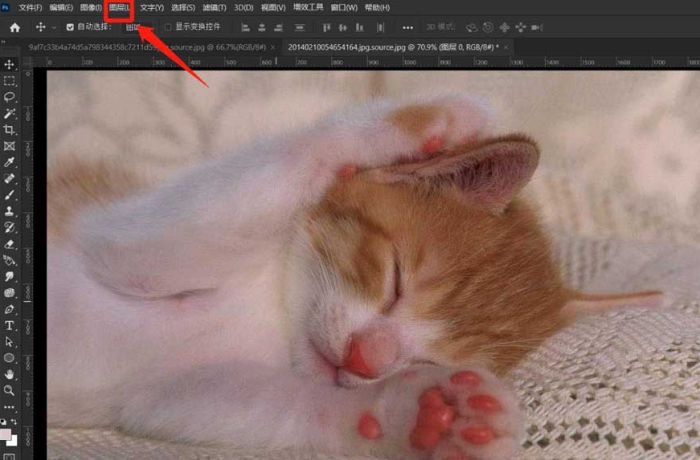Click the foreground color swatch
Viewport: 700px width, 460px height.
point(6,435)
